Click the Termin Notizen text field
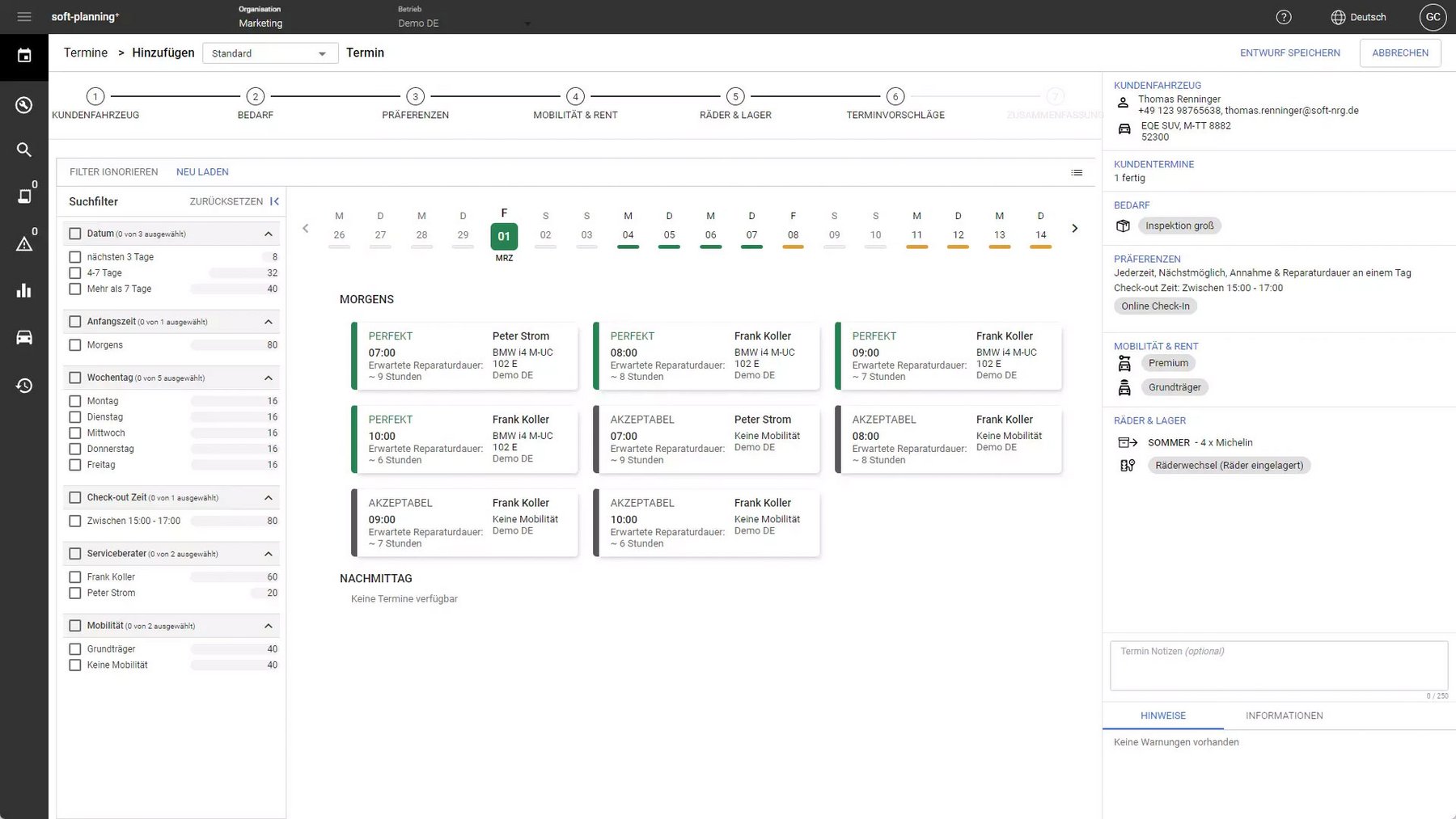Image resolution: width=1456 pixels, height=819 pixels. tap(1279, 666)
